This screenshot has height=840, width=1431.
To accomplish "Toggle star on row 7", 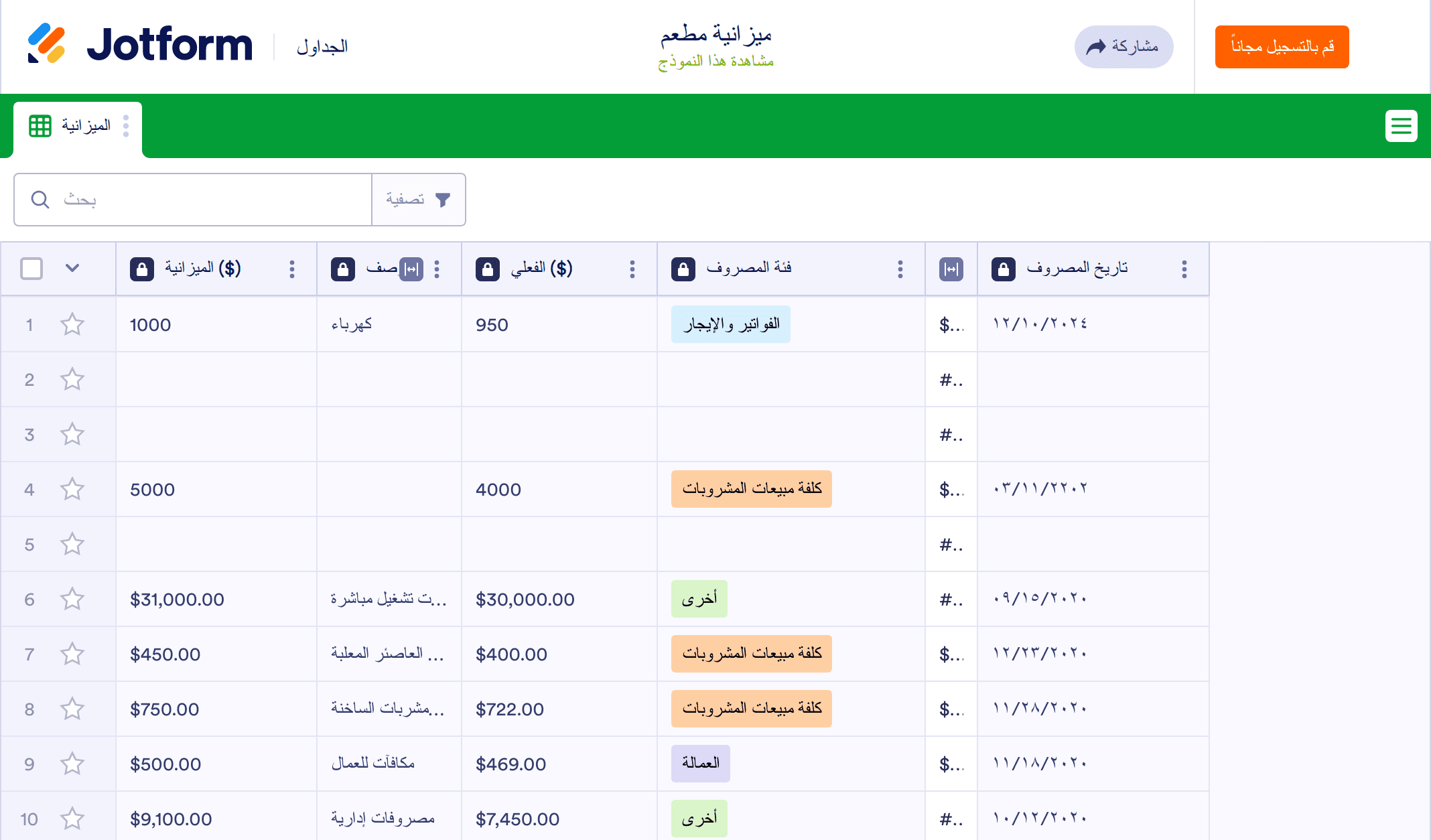I will pos(72,654).
